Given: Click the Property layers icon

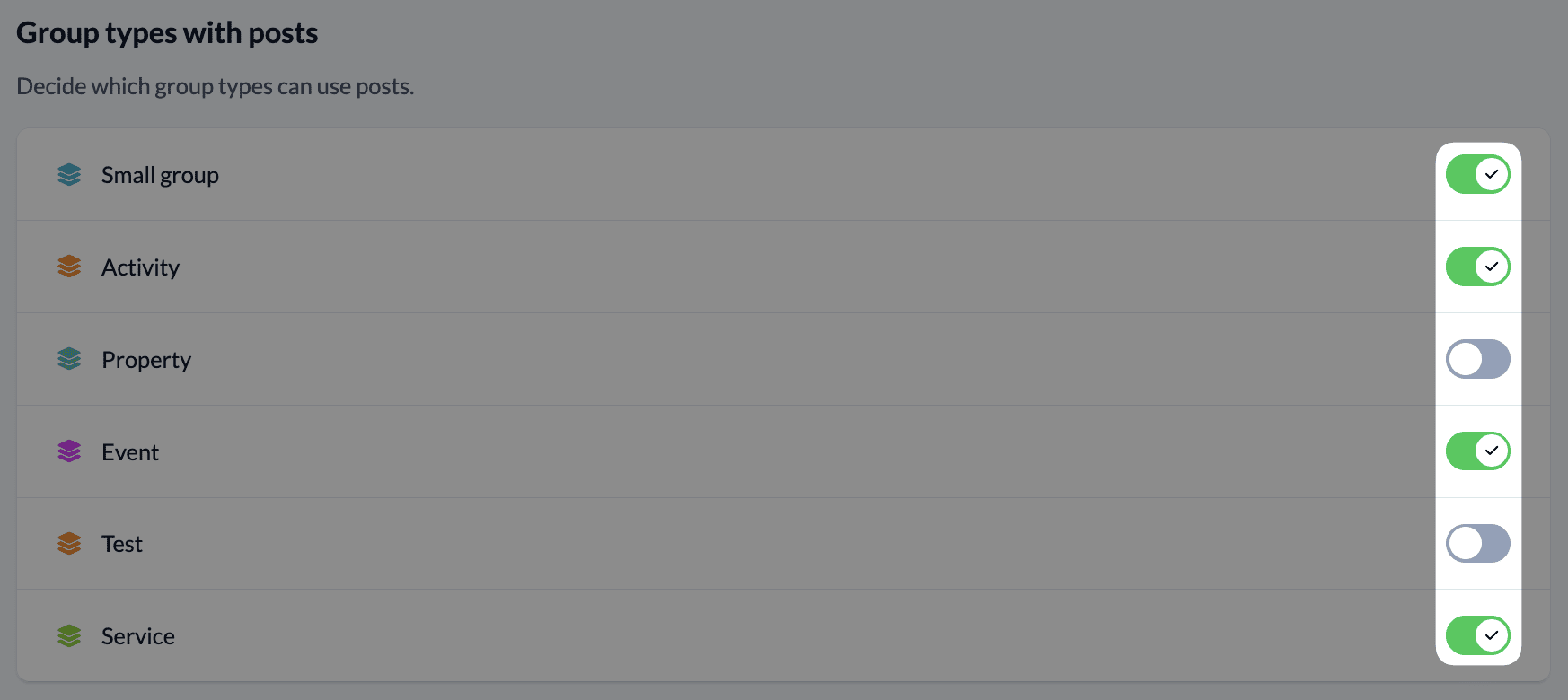Looking at the screenshot, I should pos(69,359).
